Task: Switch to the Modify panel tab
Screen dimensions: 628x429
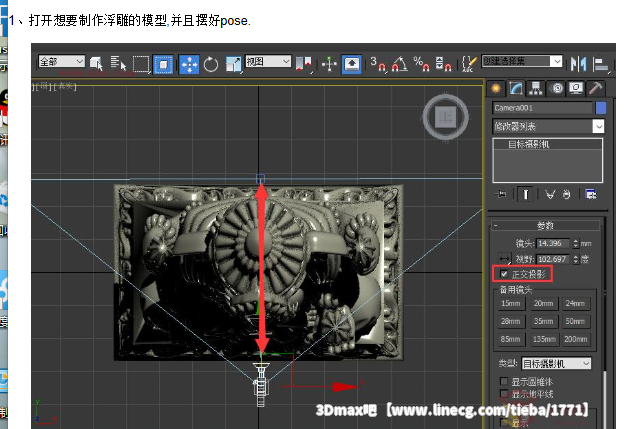Action: pos(516,88)
